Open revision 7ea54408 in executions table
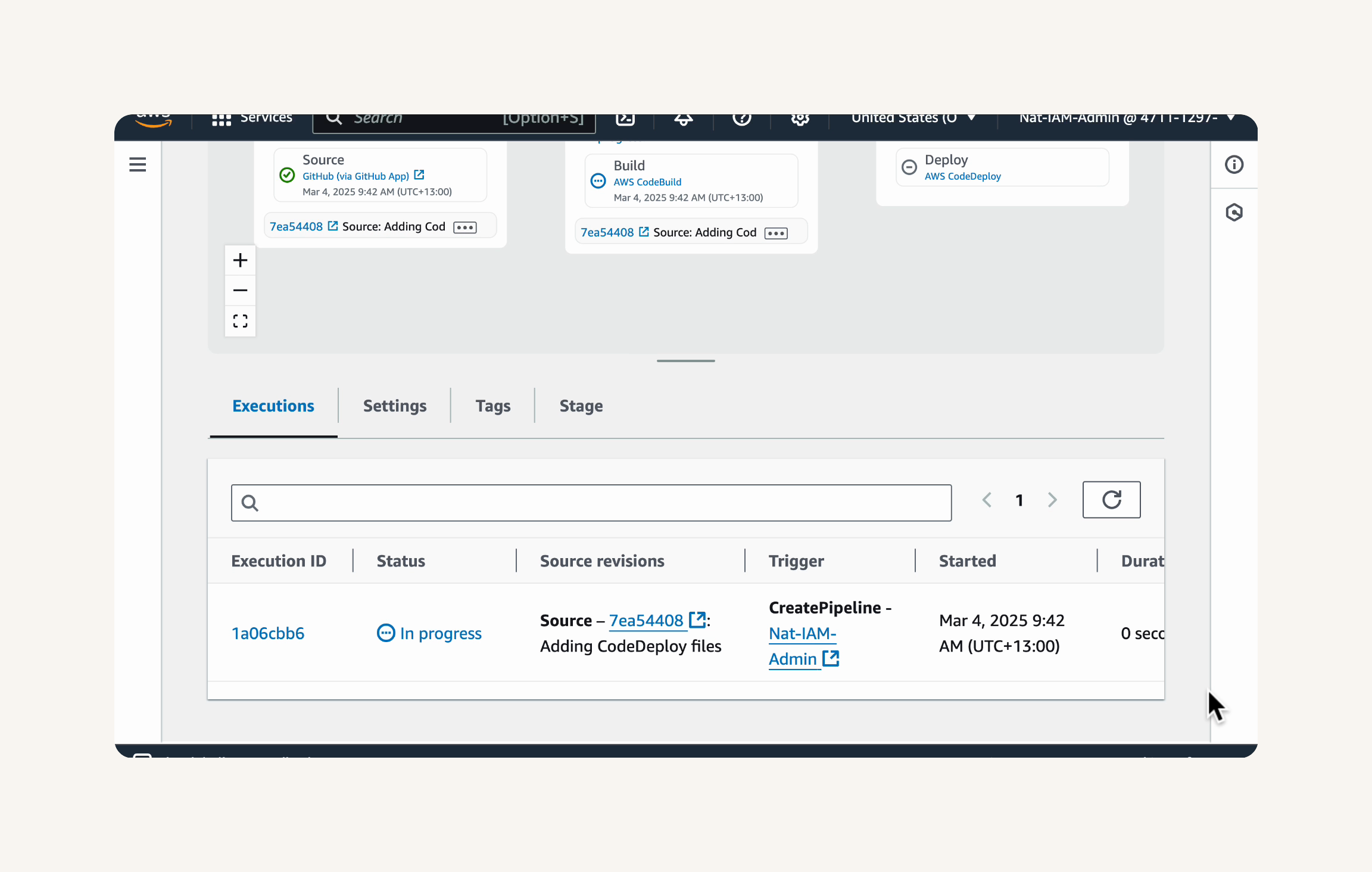 657,620
